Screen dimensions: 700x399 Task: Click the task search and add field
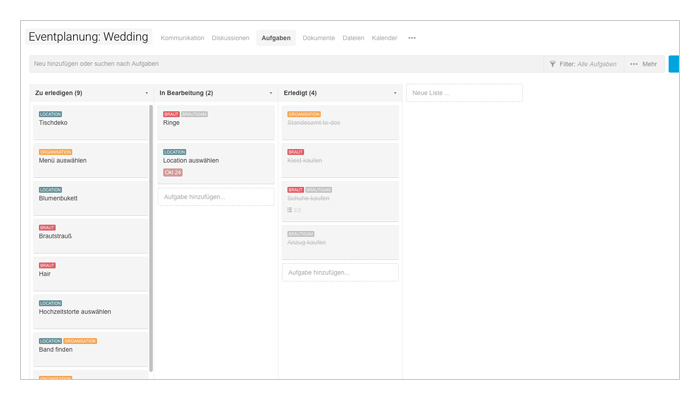(286, 64)
